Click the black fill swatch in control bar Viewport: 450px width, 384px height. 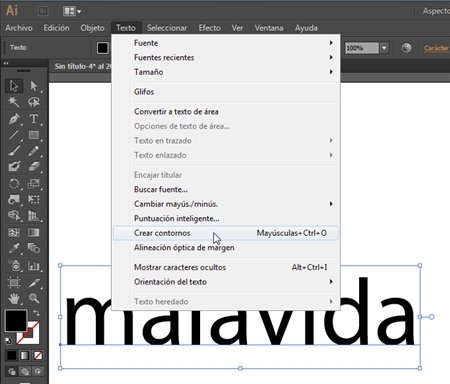click(x=103, y=48)
